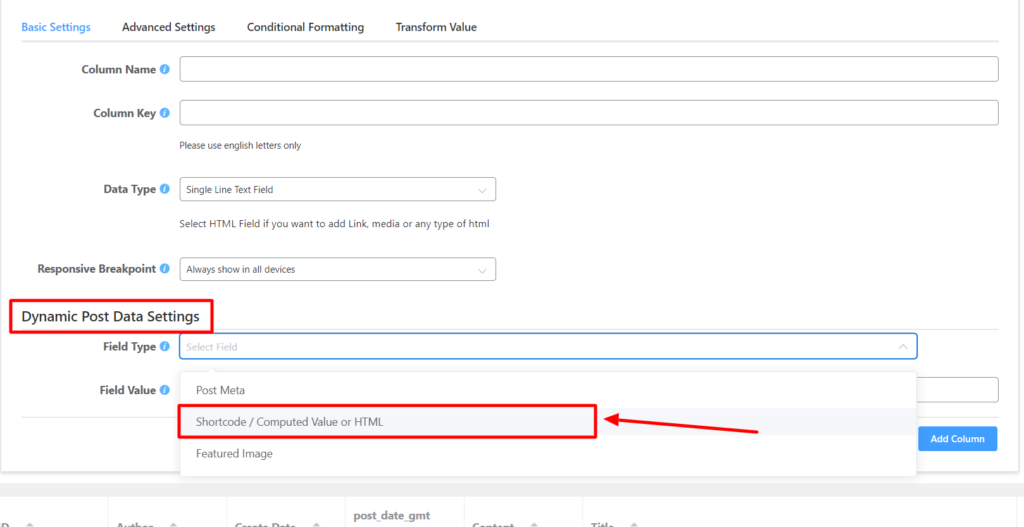The width and height of the screenshot is (1024, 527).
Task: Click the Responsive Breakpoint info icon
Action: click(x=165, y=270)
